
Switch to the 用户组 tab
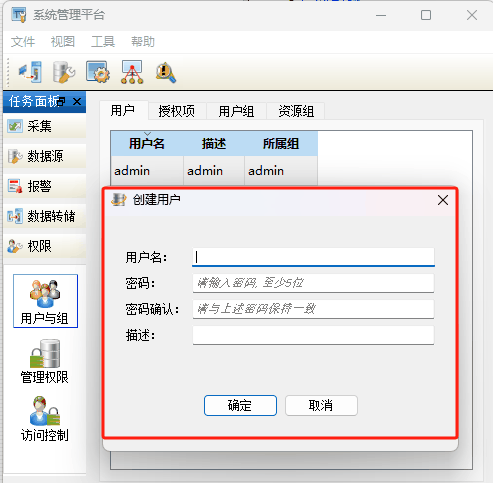[x=236, y=111]
